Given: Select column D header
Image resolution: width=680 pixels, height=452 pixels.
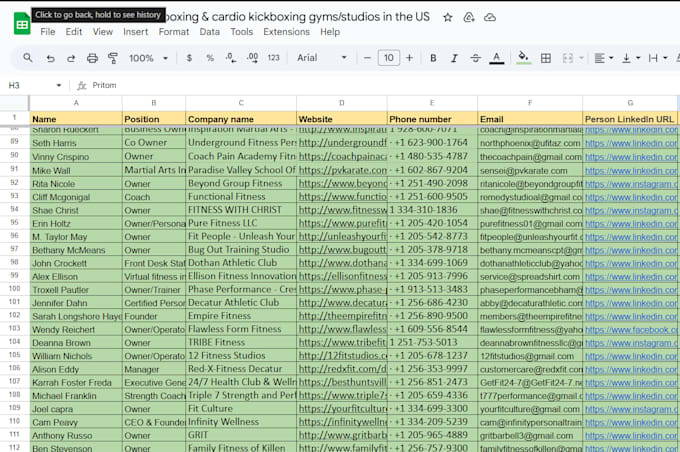Looking at the screenshot, I should (x=342, y=103).
